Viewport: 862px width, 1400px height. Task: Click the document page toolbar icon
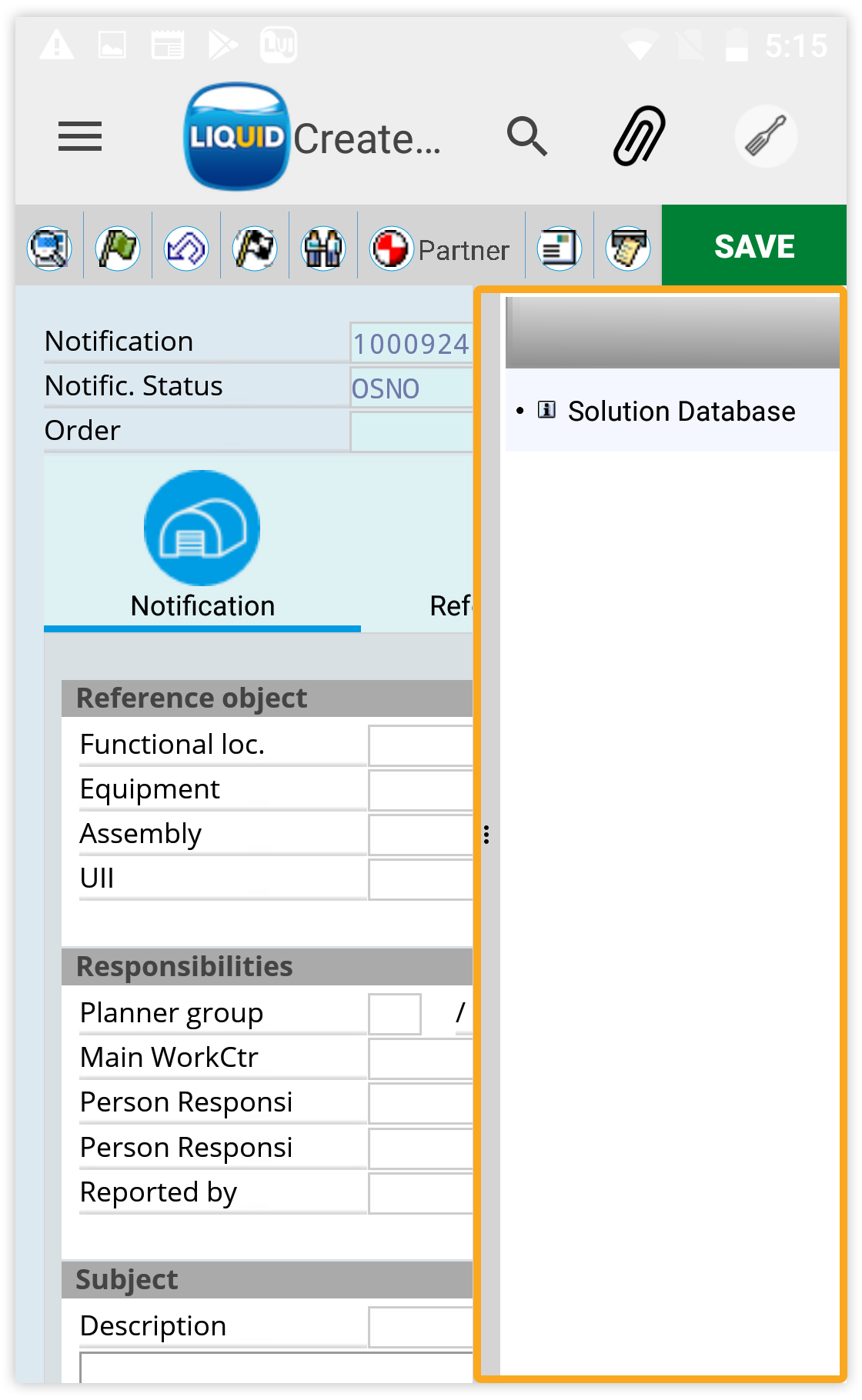560,248
